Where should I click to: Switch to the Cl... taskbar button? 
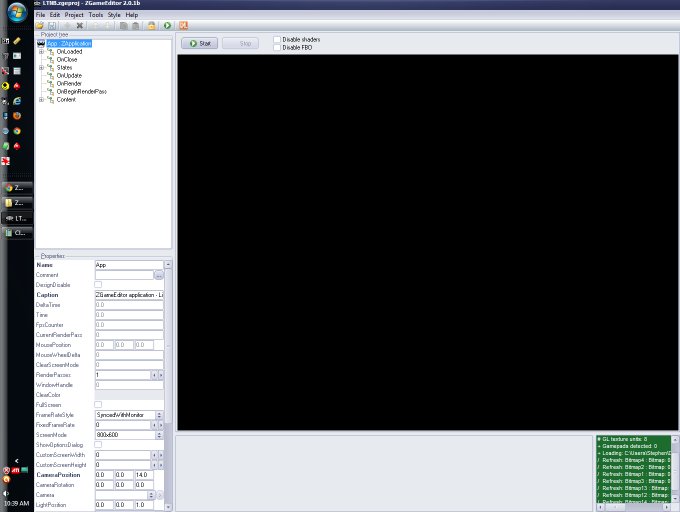tap(17, 233)
